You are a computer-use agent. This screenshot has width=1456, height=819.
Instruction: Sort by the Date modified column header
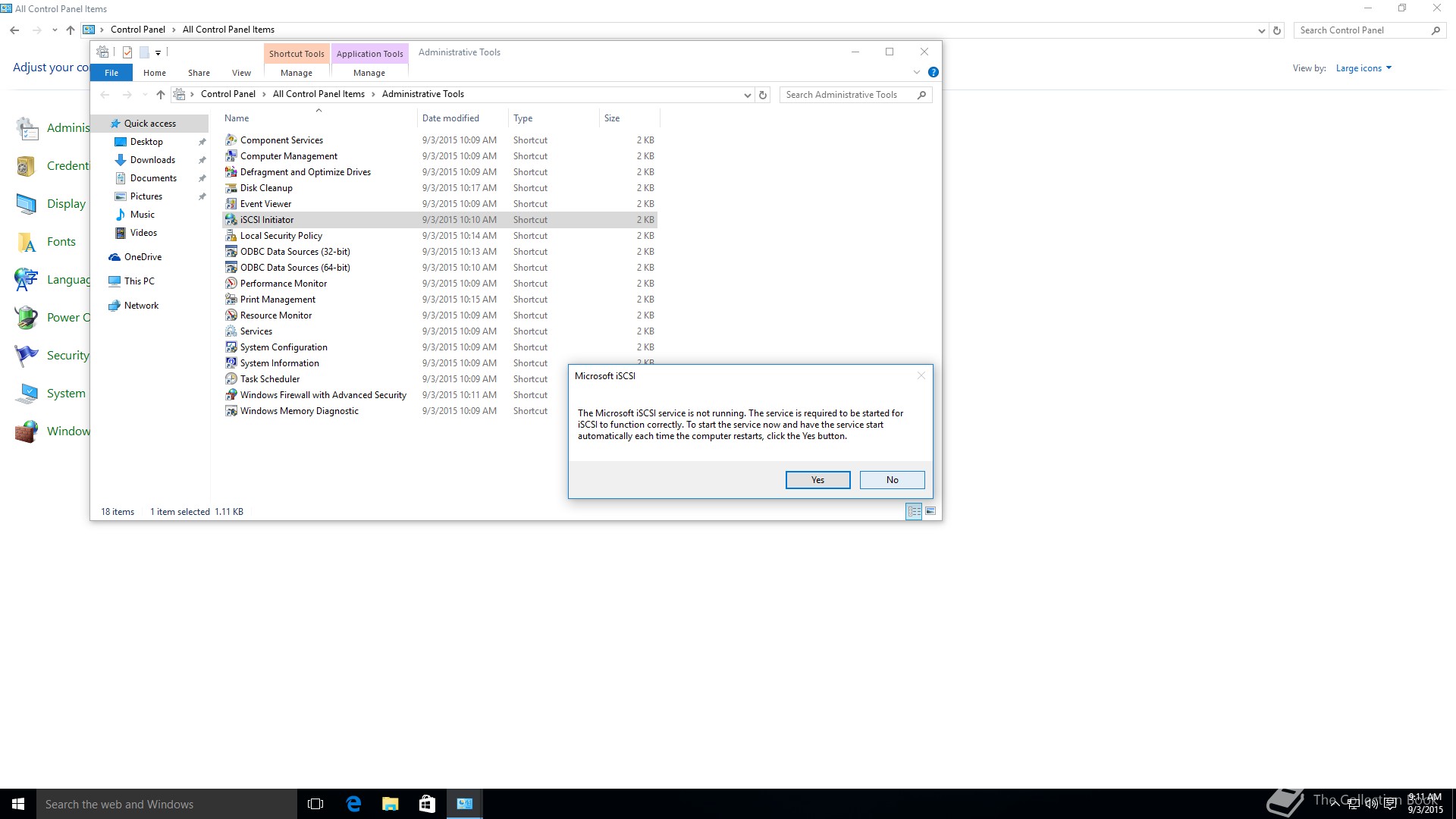click(463, 118)
